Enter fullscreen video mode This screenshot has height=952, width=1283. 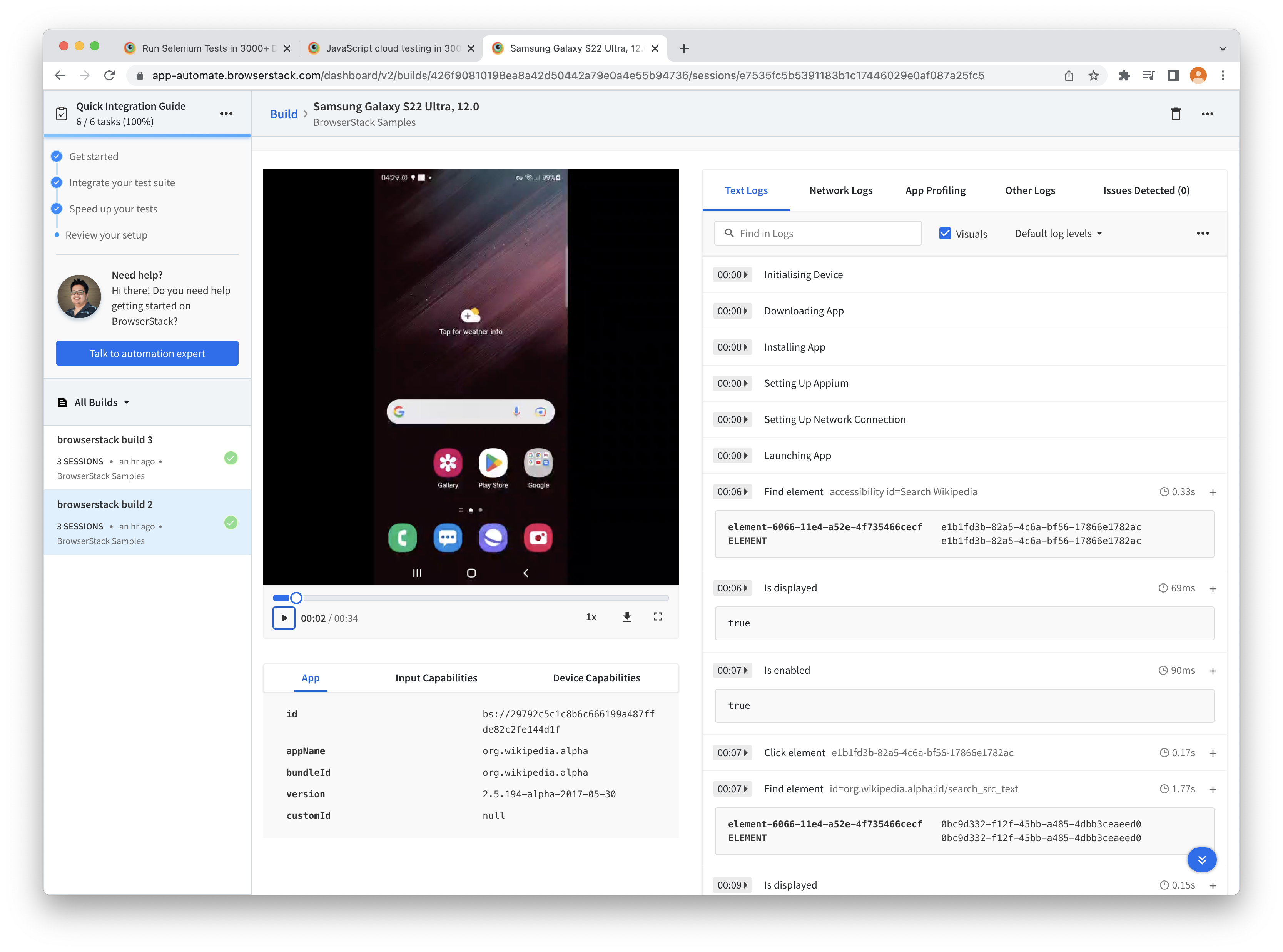[658, 617]
